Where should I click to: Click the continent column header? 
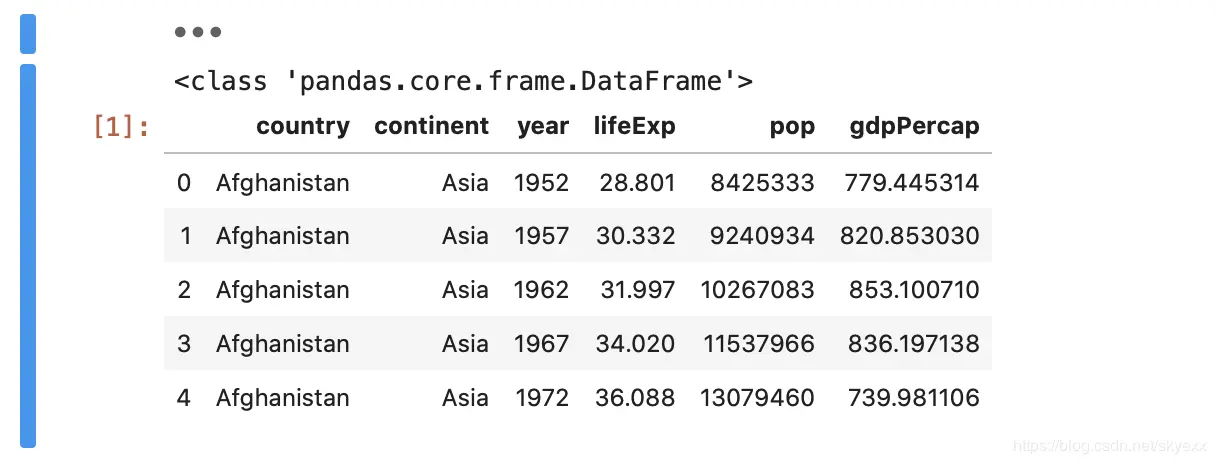coord(431,127)
